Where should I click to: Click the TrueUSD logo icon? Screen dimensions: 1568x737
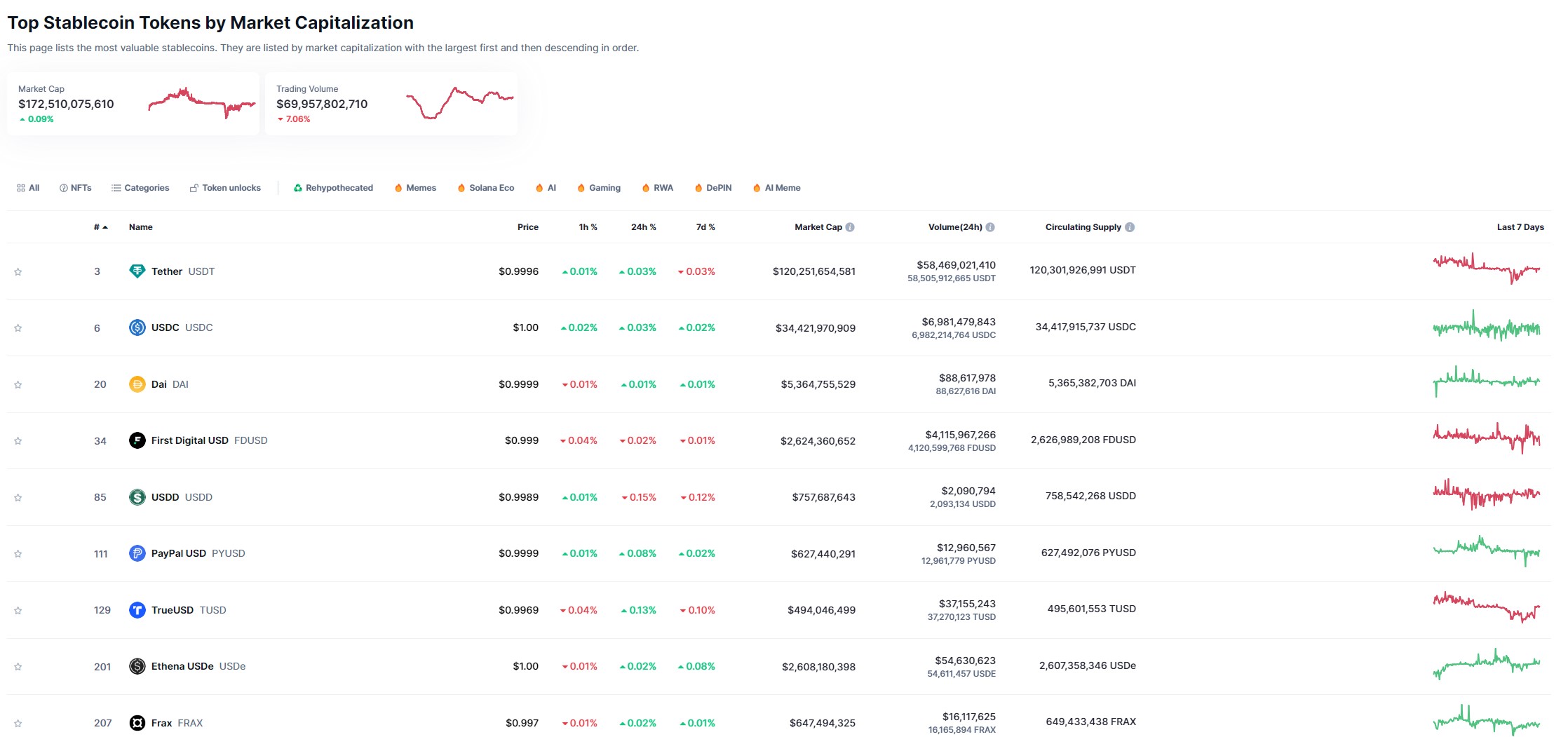coord(137,610)
